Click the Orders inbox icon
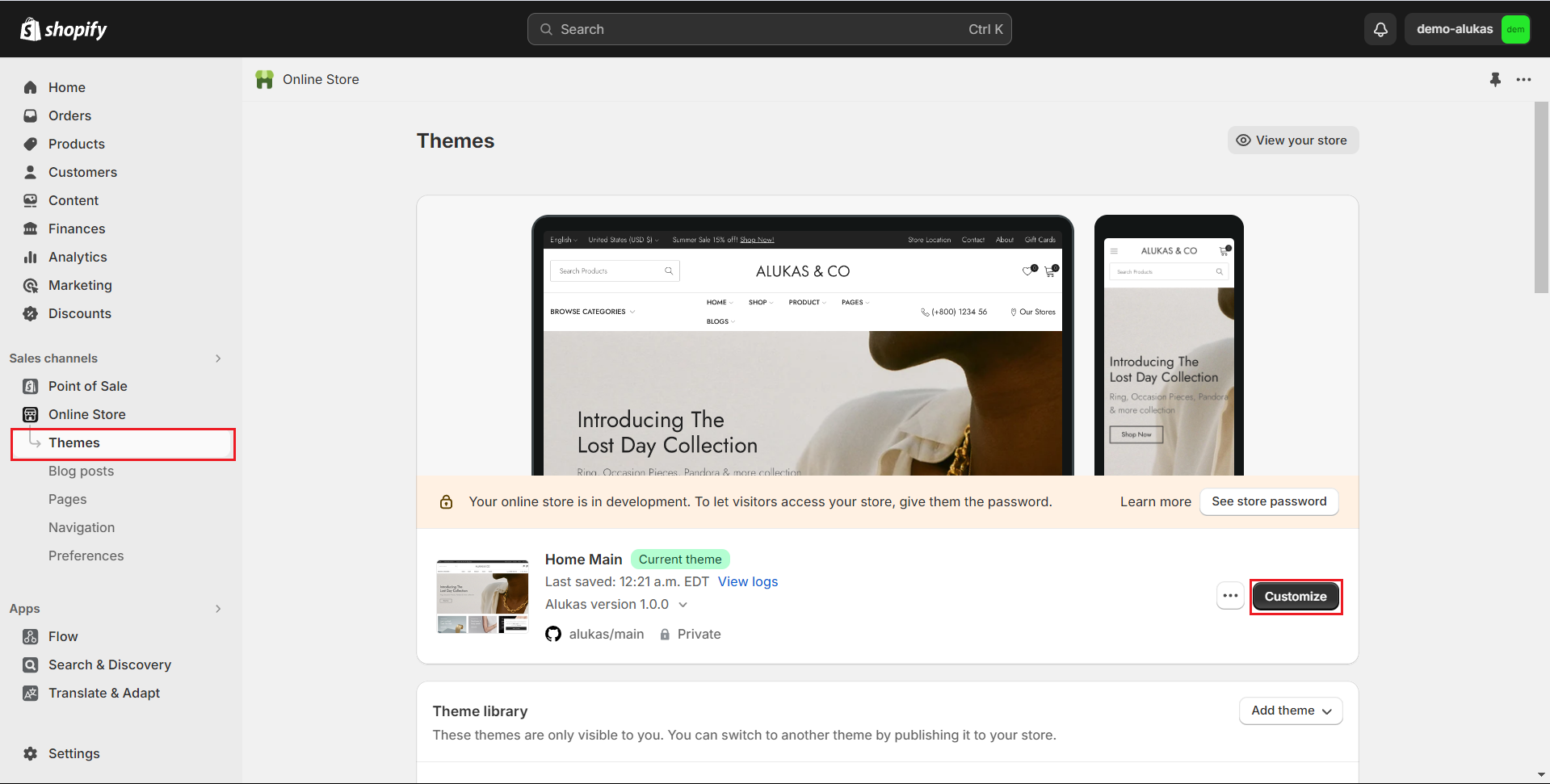1550x784 pixels. pyautogui.click(x=31, y=115)
